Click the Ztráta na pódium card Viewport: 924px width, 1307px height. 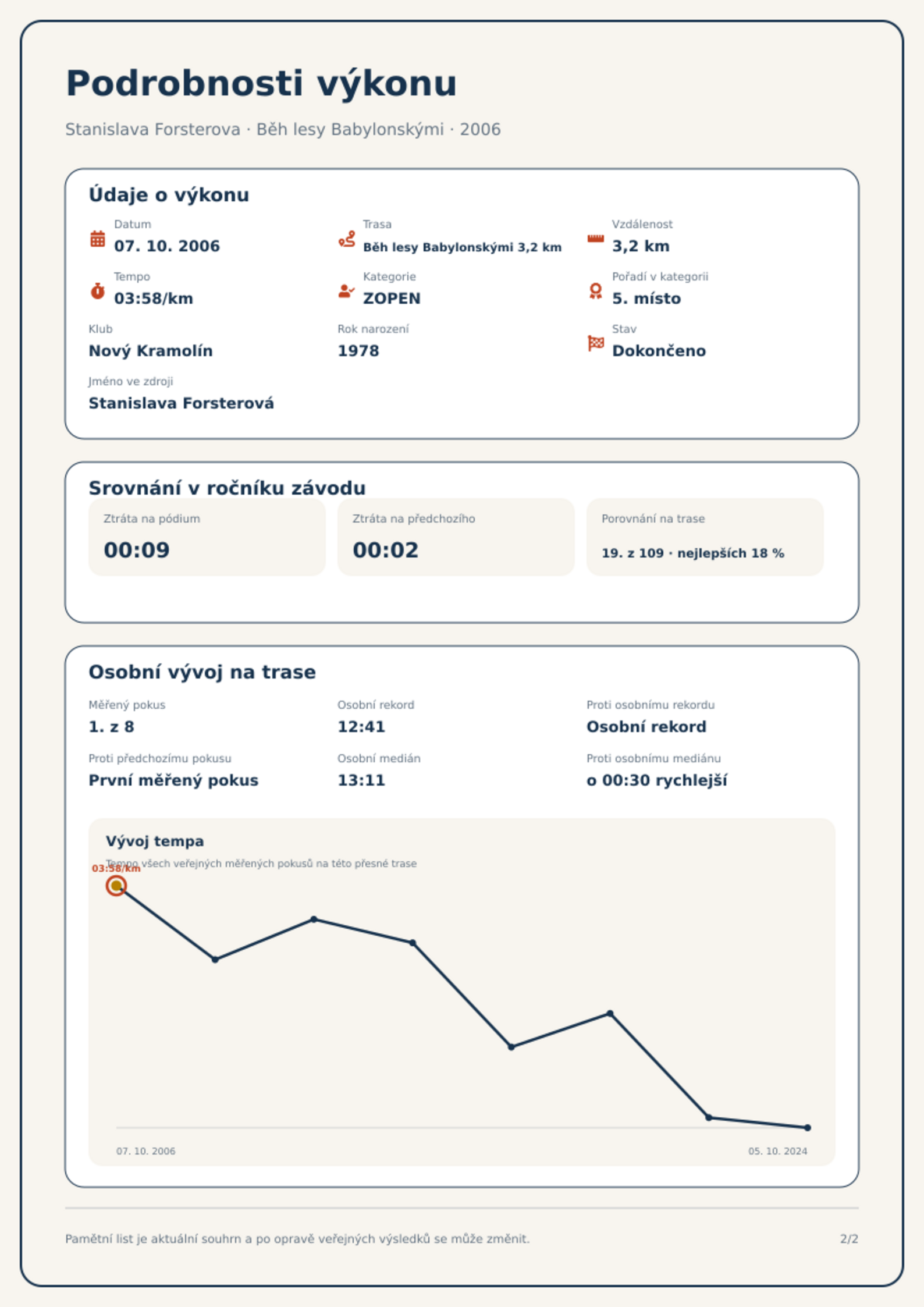click(207, 537)
